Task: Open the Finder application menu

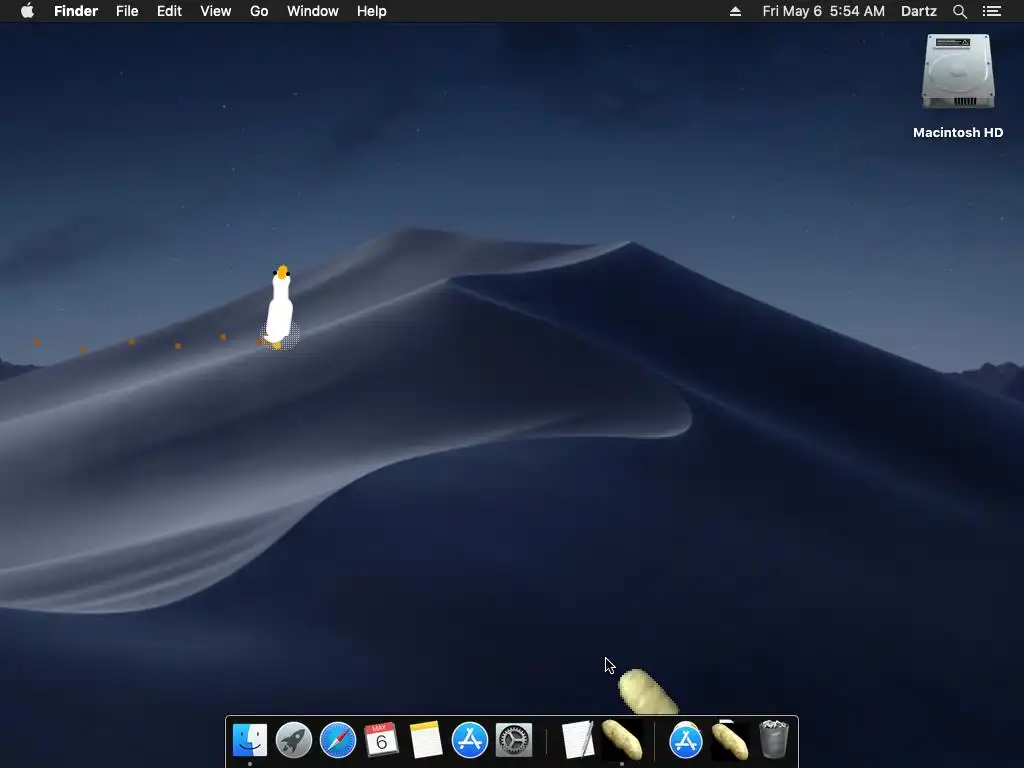Action: point(76,11)
